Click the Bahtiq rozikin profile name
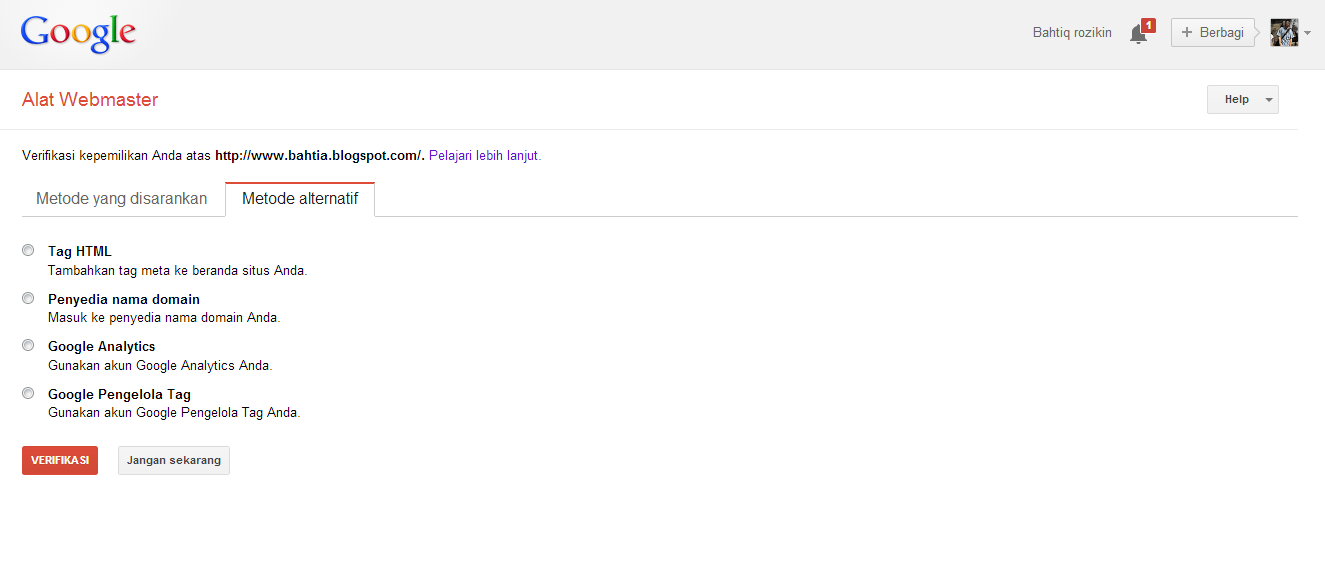The height and width of the screenshot is (575, 1325). click(1072, 33)
